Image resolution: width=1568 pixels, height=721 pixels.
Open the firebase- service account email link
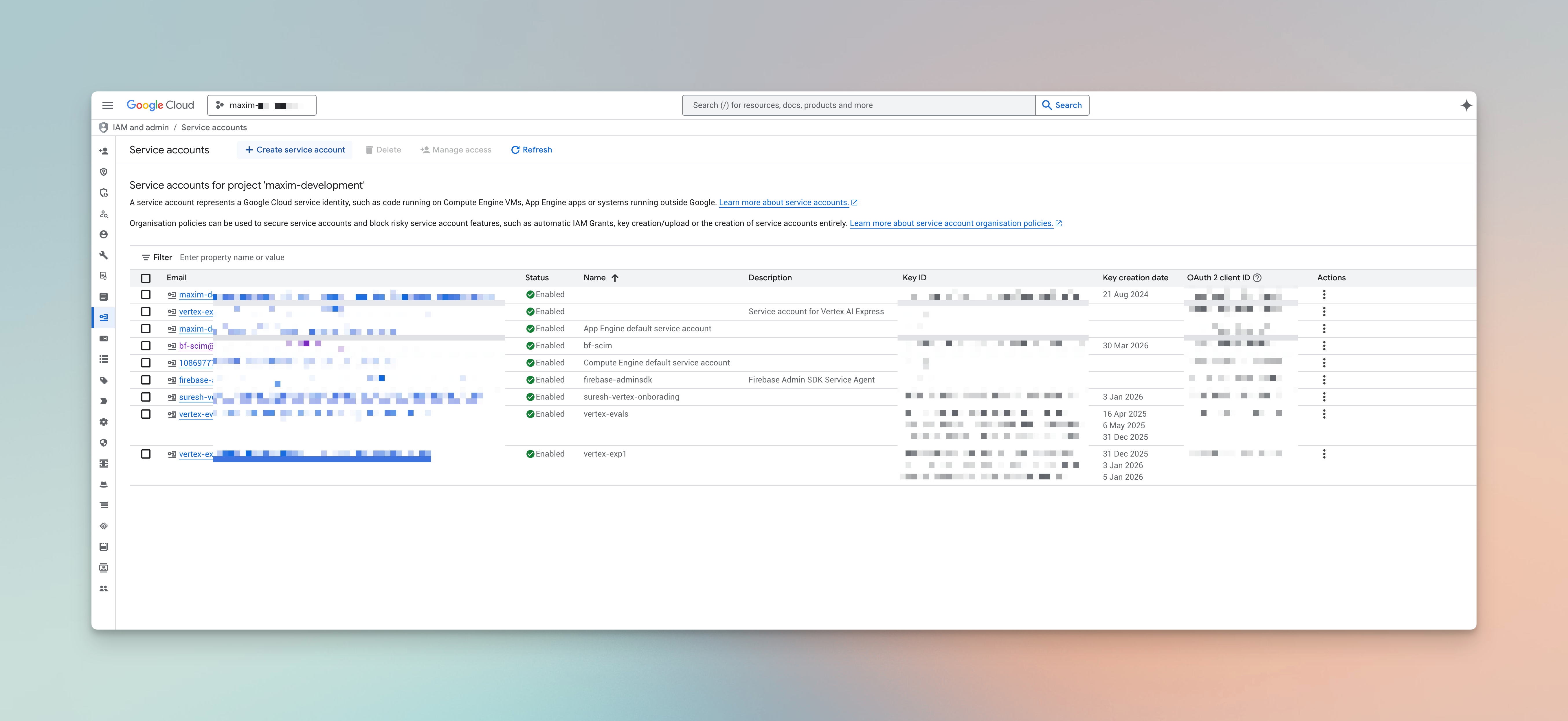(x=196, y=380)
